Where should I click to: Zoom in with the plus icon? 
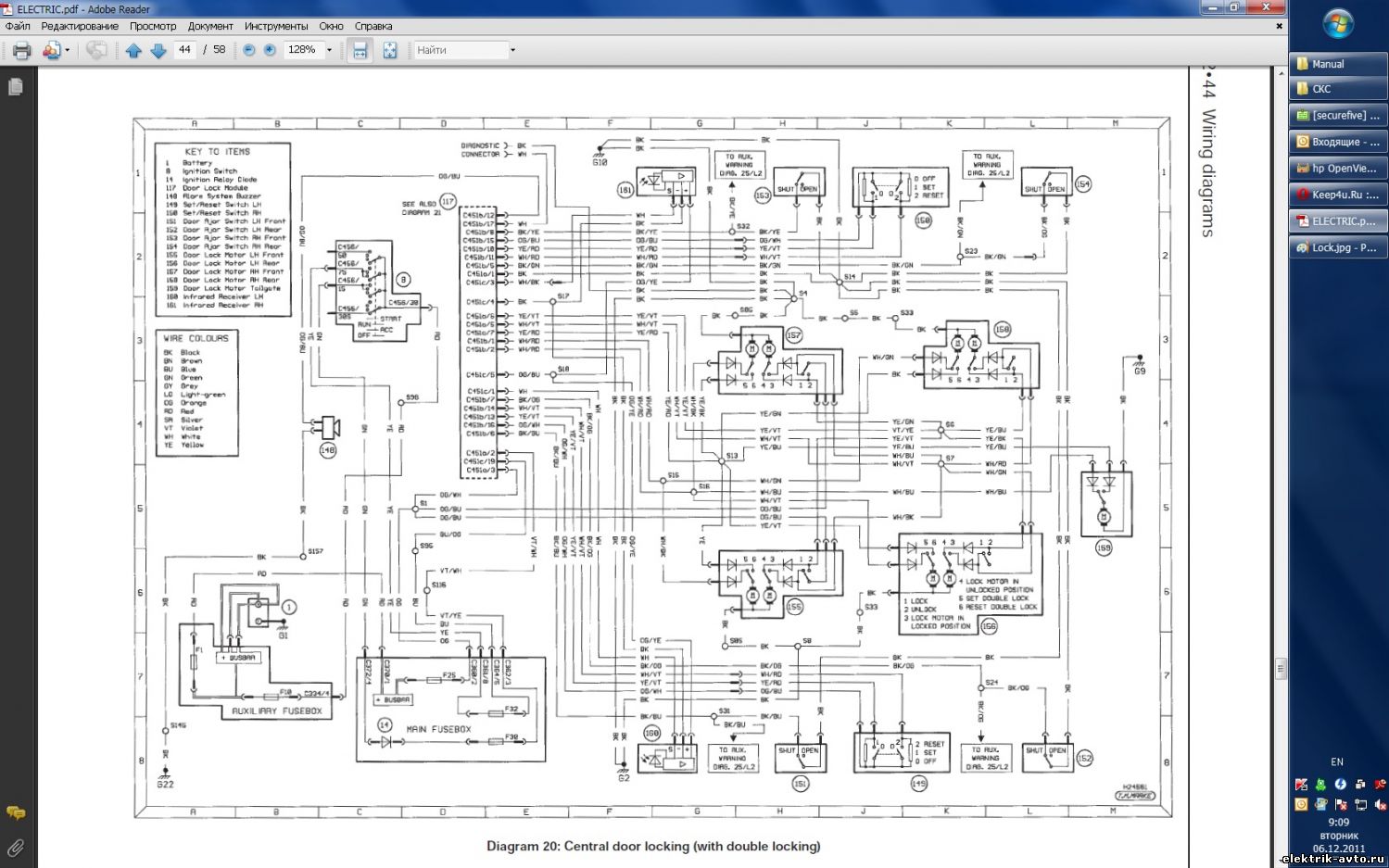270,50
